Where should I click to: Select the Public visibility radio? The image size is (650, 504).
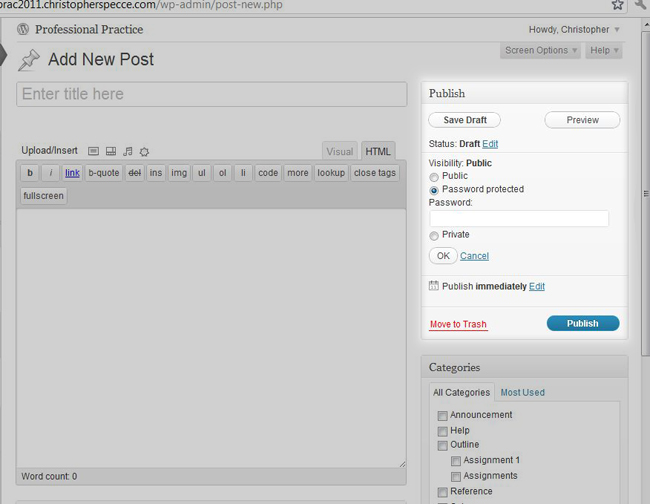[434, 177]
